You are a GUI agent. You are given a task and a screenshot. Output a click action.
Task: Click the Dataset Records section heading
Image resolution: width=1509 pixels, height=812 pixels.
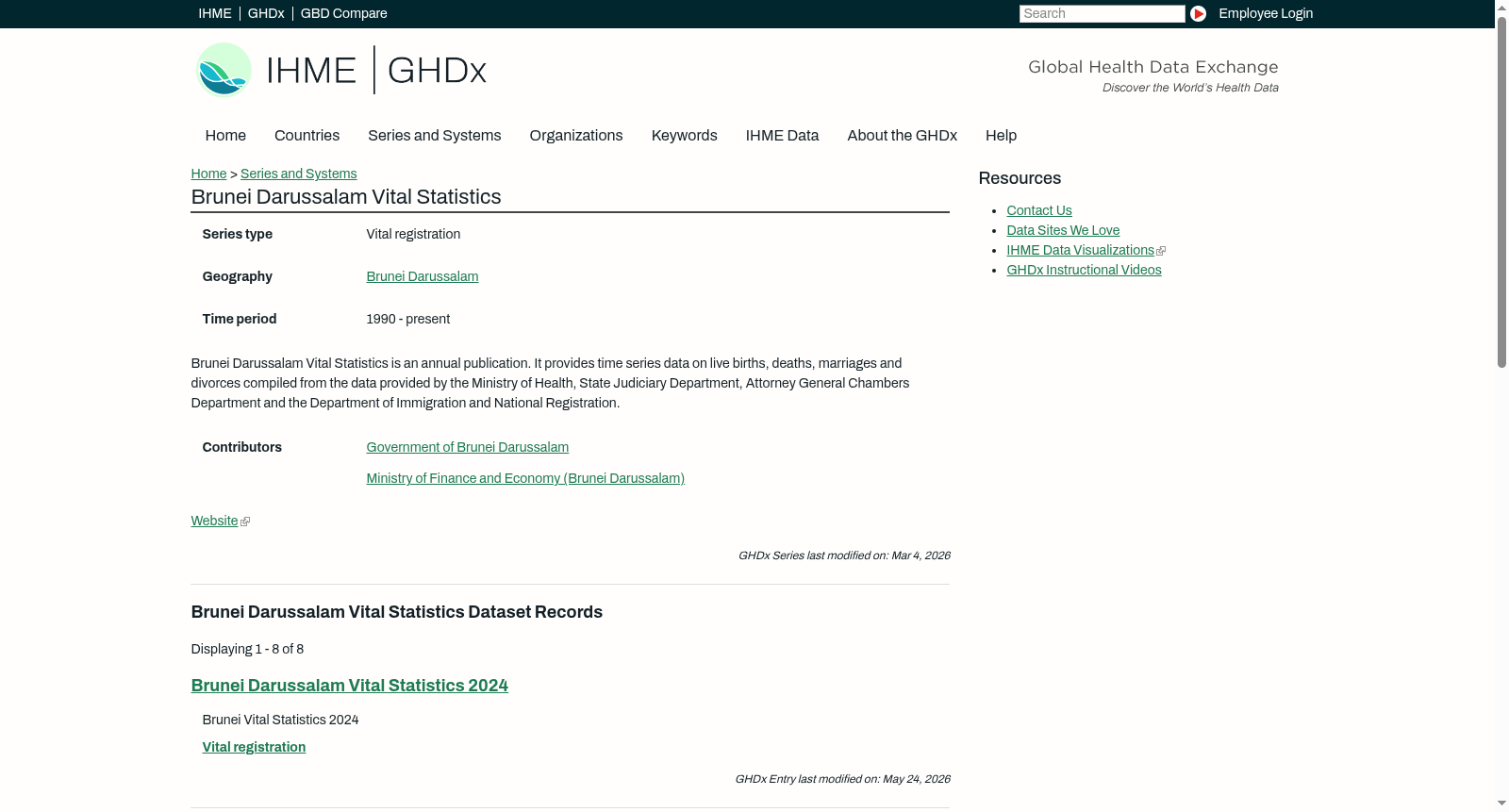[396, 612]
